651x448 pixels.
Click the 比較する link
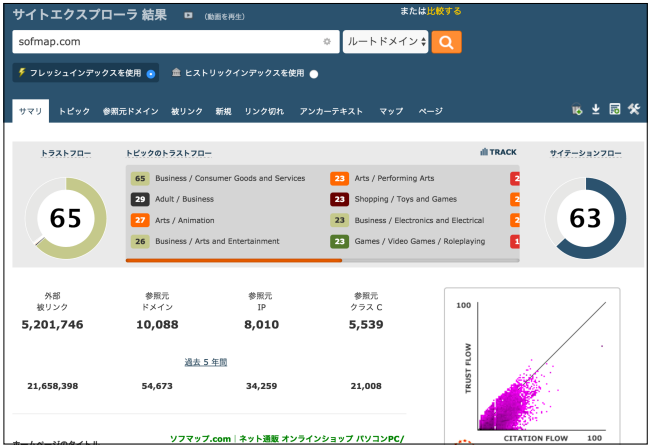(x=444, y=11)
